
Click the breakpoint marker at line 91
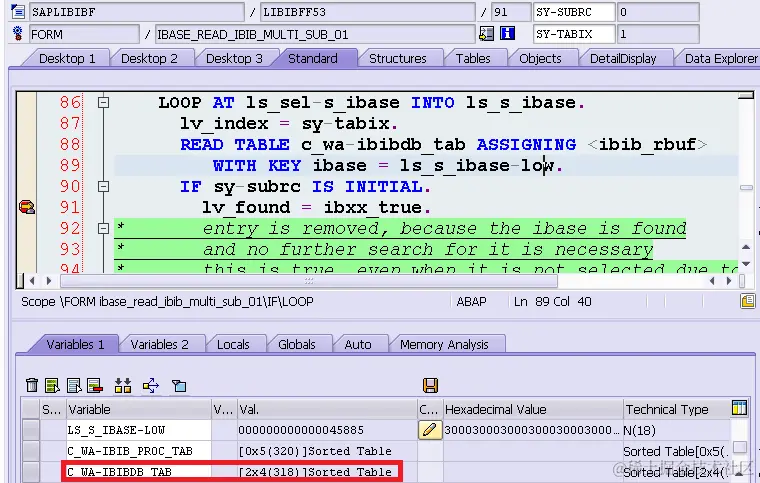pyautogui.click(x=27, y=207)
